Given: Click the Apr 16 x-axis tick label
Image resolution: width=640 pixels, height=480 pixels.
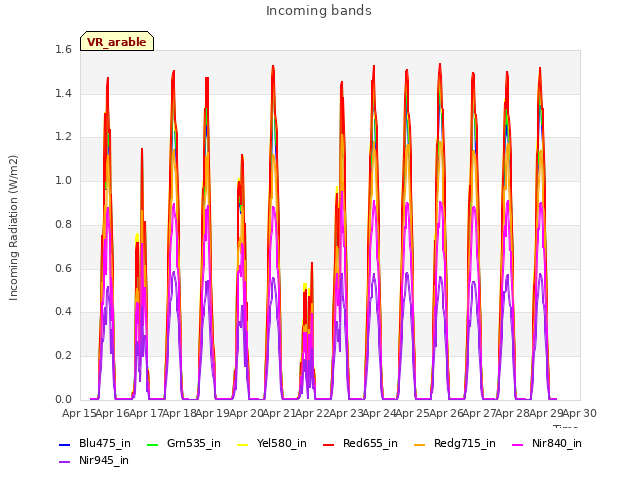Looking at the screenshot, I should click(112, 413).
